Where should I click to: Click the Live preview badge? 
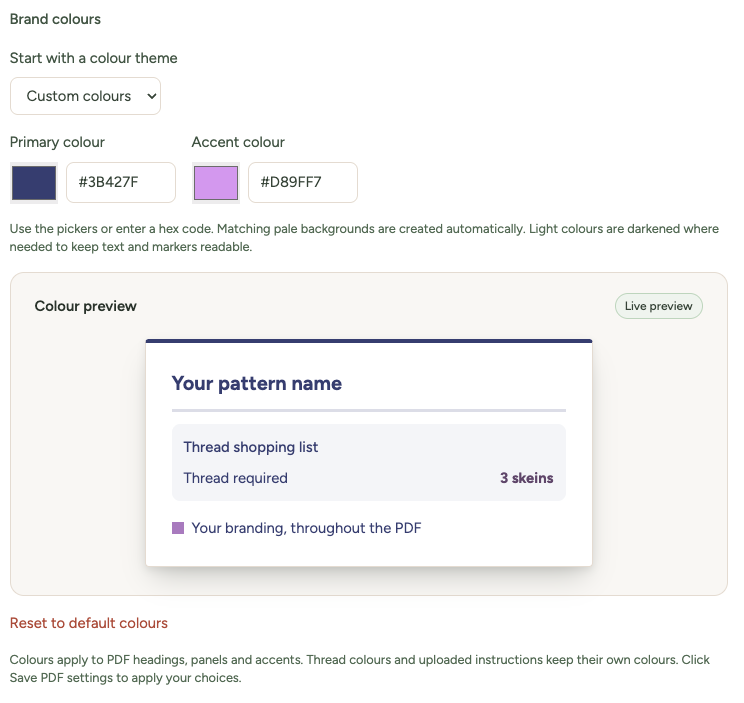(x=659, y=306)
